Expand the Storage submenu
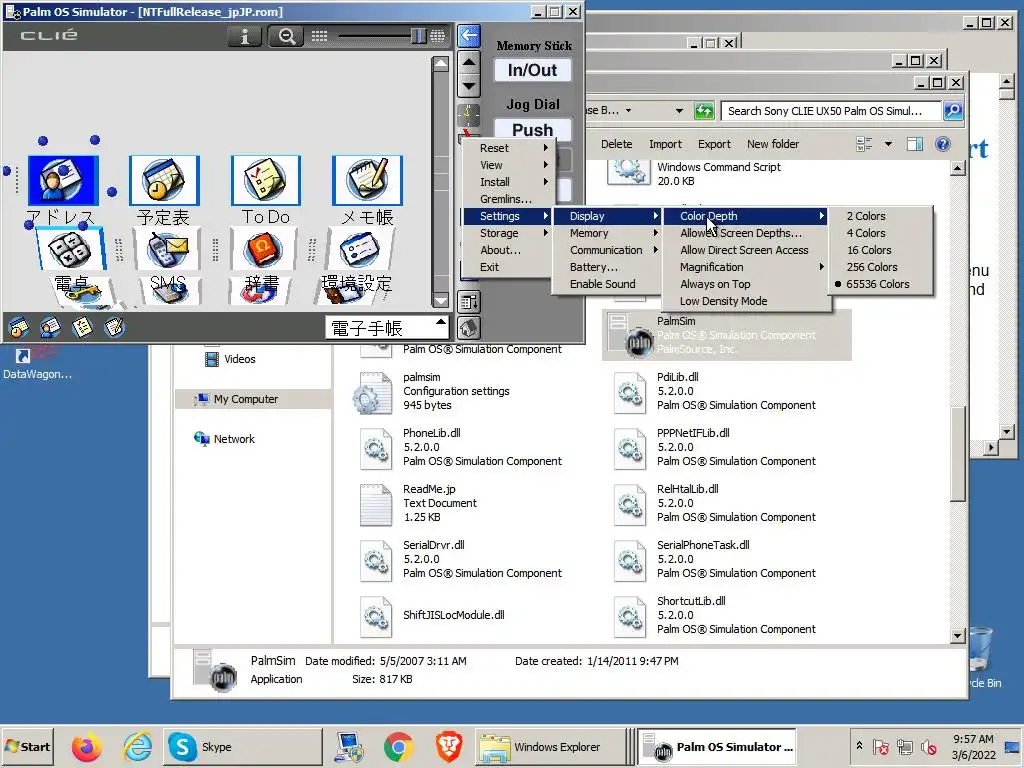 click(507, 233)
